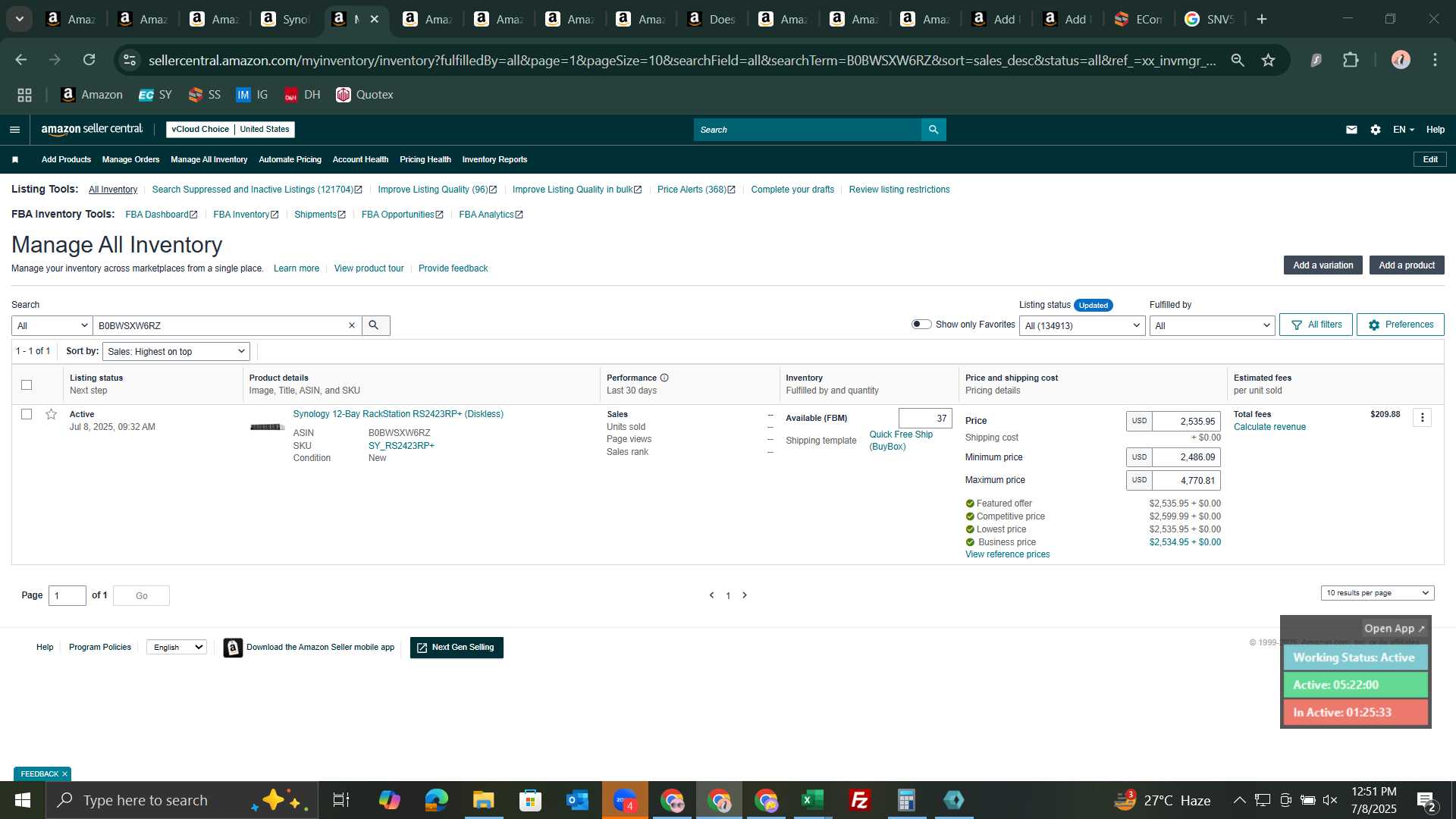Open the Seller Central hamburger menu
The image size is (1456, 819).
[14, 130]
